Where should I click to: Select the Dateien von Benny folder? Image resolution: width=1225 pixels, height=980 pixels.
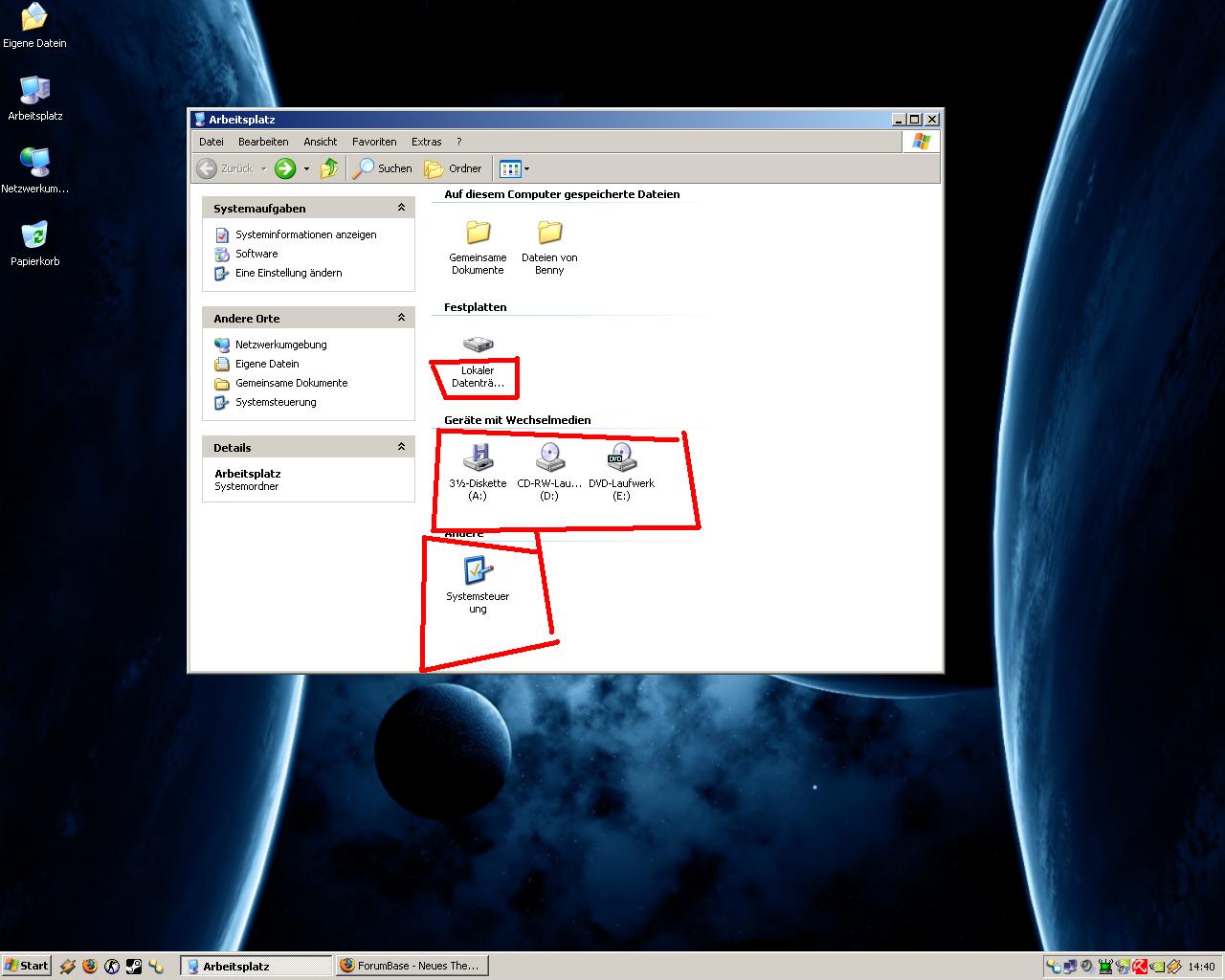pos(549,247)
